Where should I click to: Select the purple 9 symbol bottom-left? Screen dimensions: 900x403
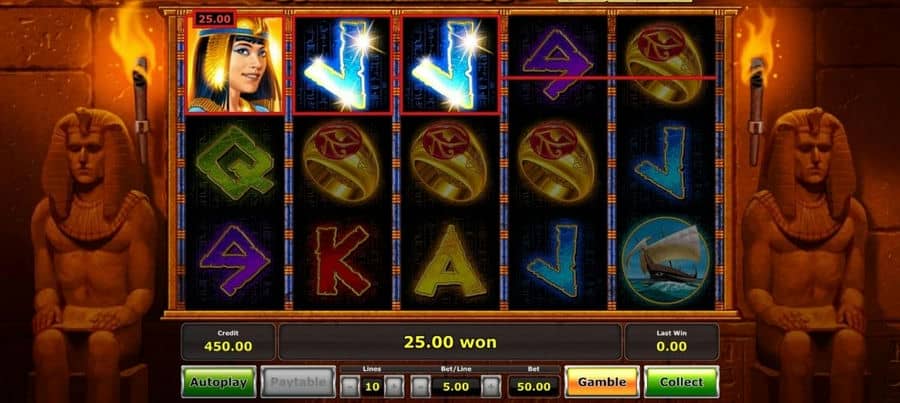coord(234,260)
